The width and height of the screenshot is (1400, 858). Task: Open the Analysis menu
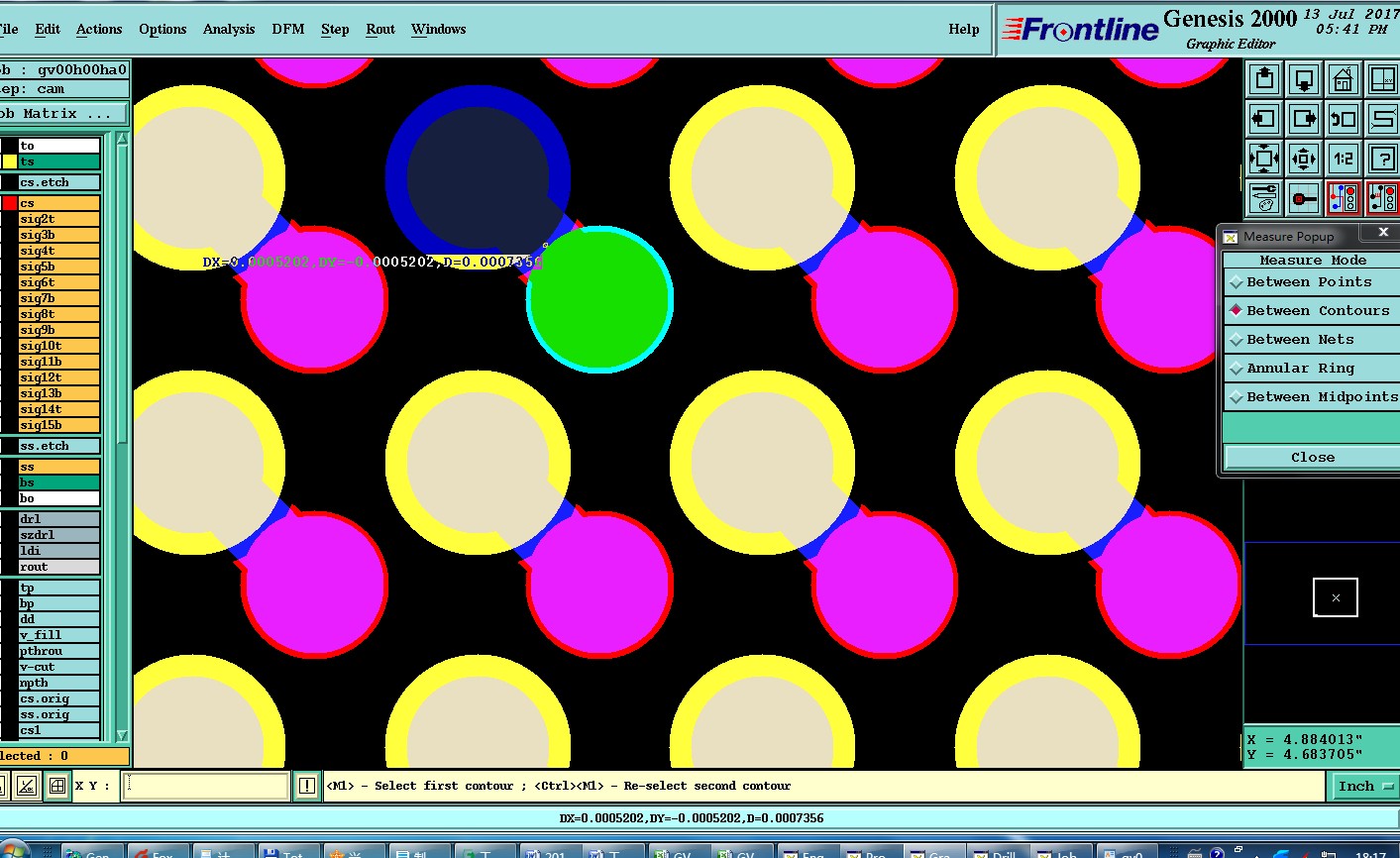click(x=229, y=30)
